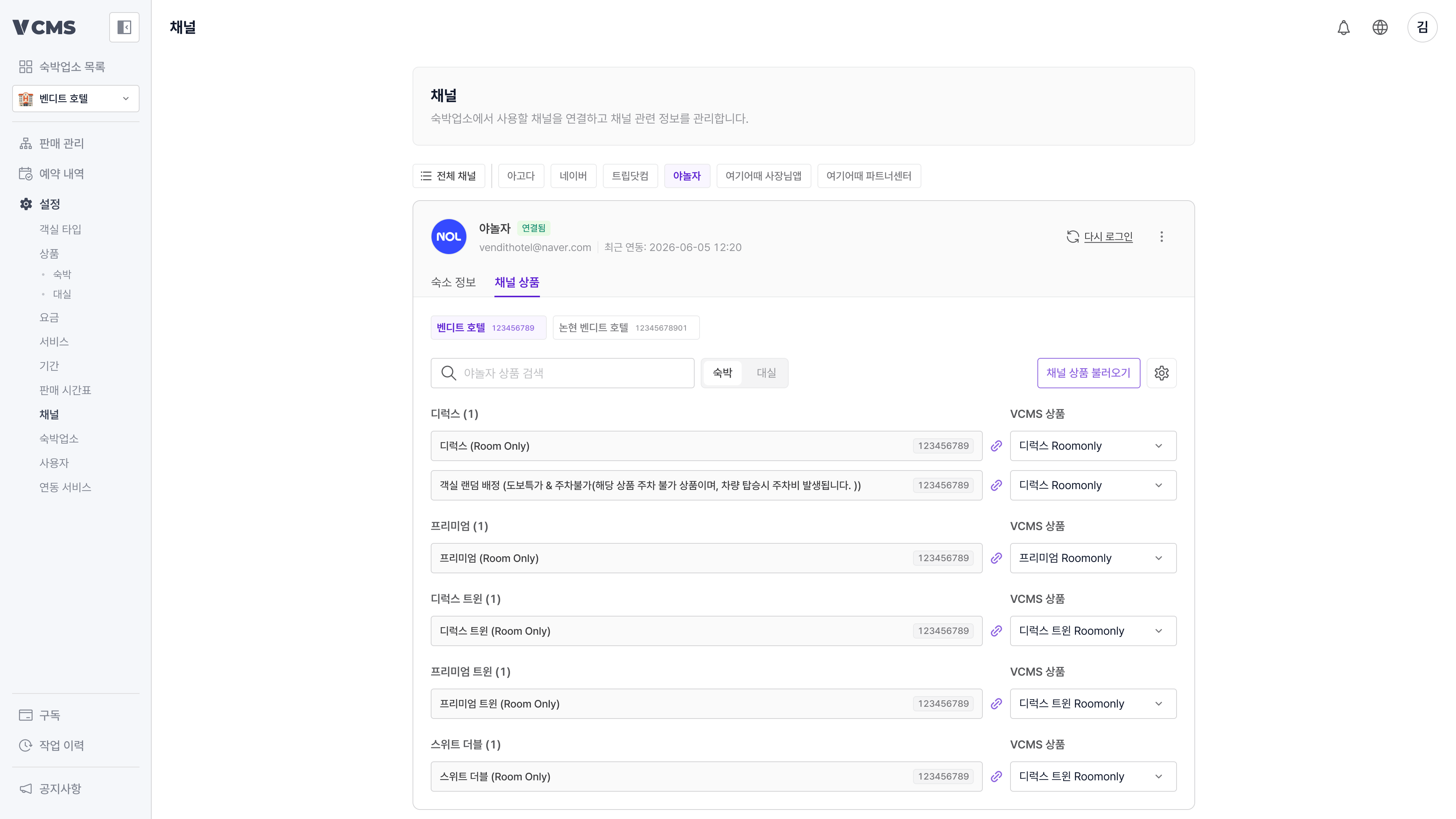Click the VCMS logo

(44, 27)
